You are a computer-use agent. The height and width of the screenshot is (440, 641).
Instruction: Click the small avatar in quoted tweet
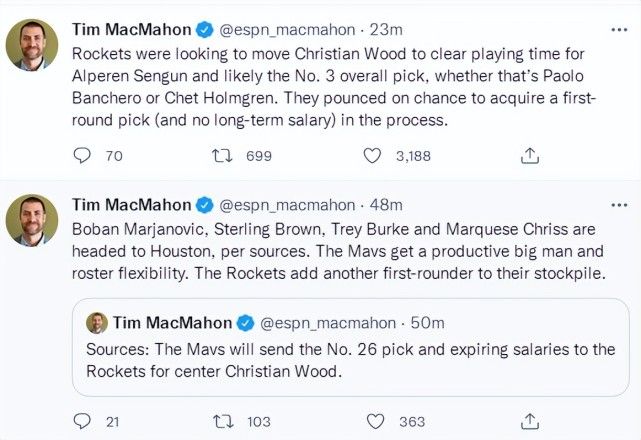coord(97,322)
